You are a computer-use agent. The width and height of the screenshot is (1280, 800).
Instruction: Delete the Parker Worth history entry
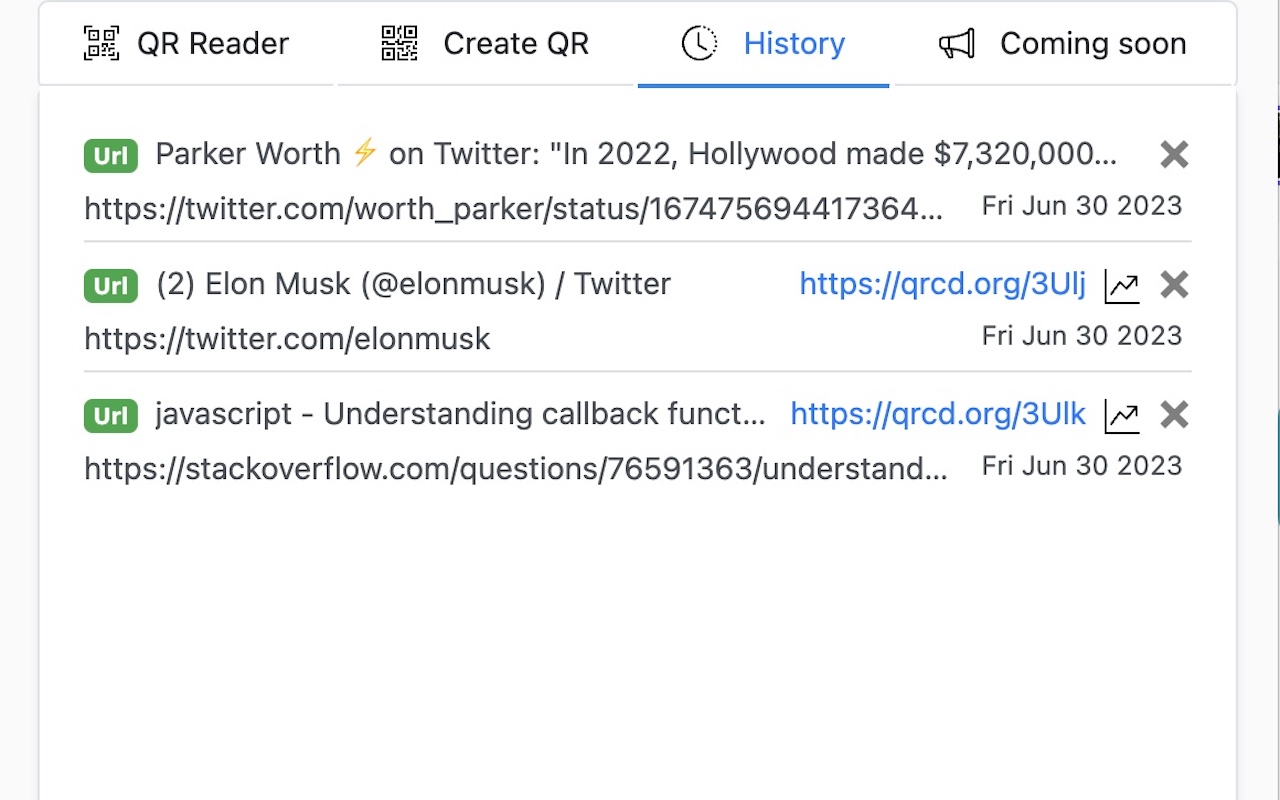1174,154
